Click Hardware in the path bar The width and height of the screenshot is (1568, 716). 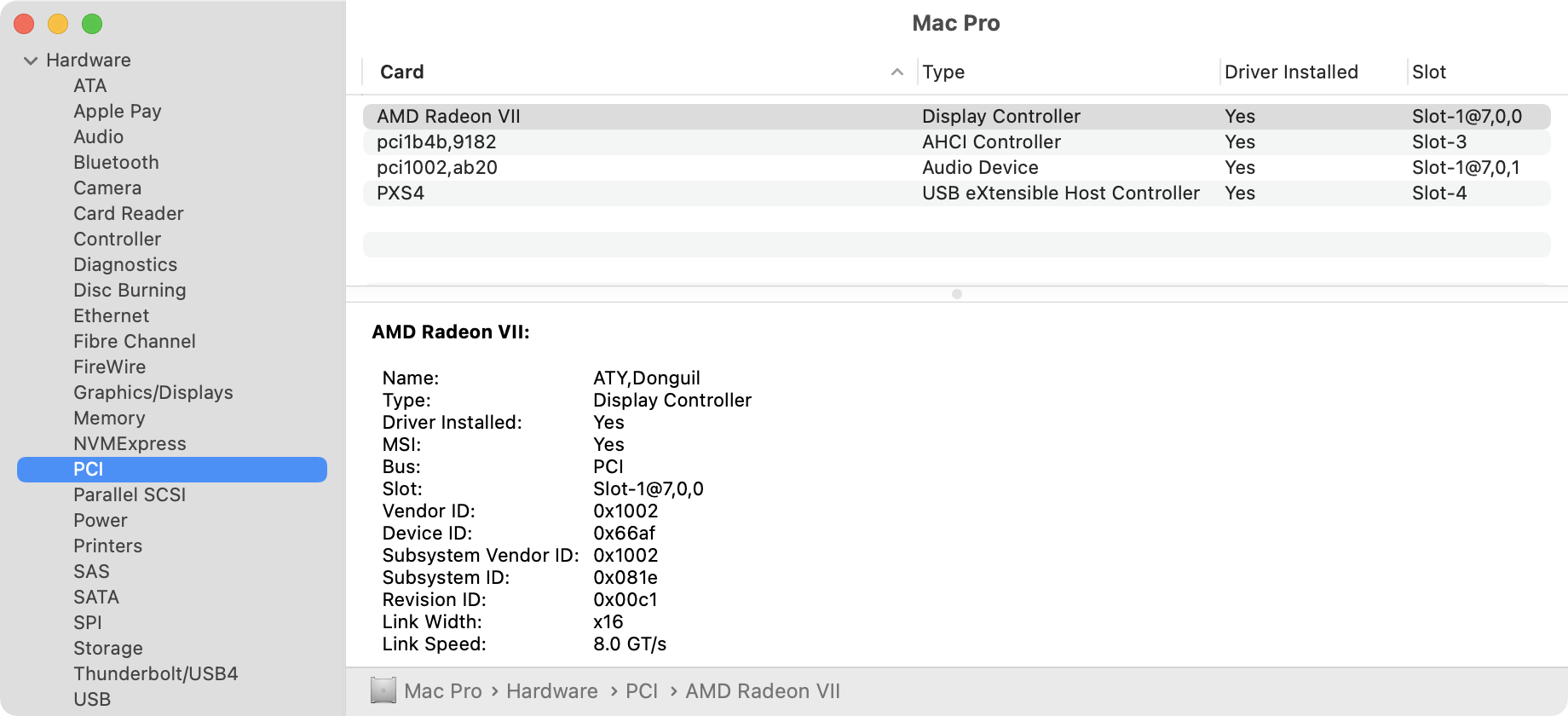coord(551,690)
